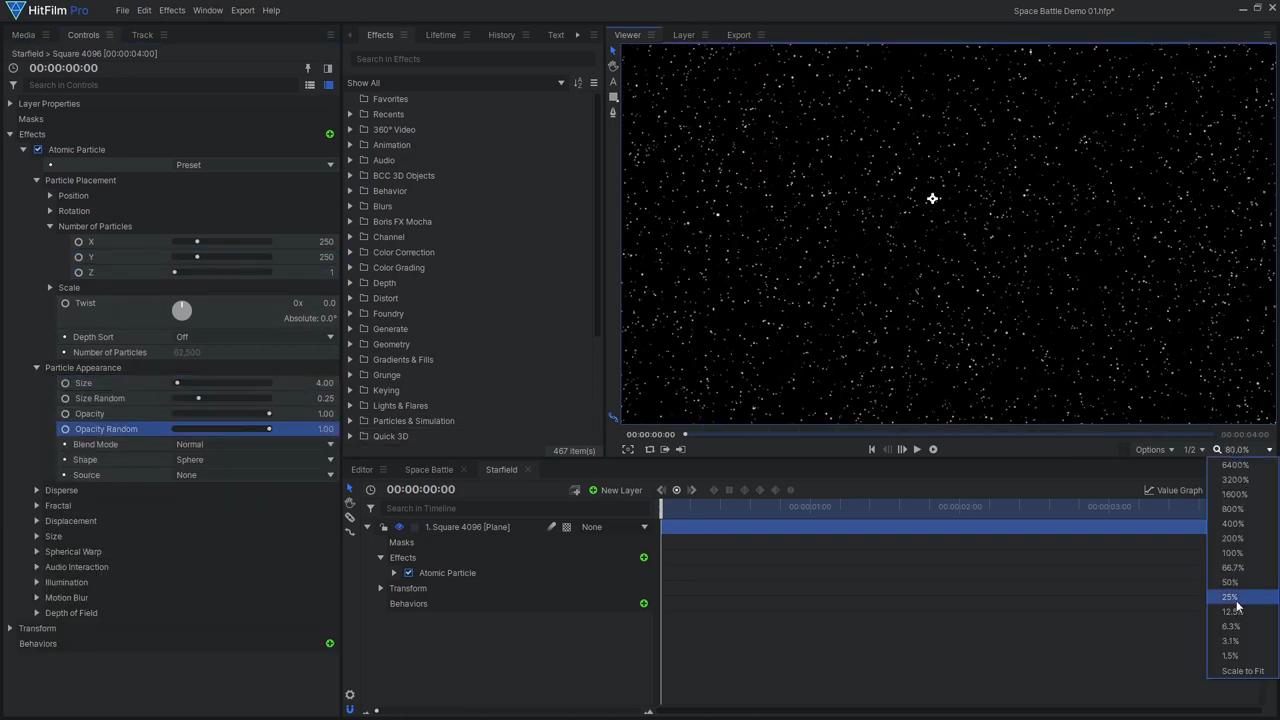Expand the Layer Properties section
Viewport: 1280px width, 720px height.
[10, 103]
